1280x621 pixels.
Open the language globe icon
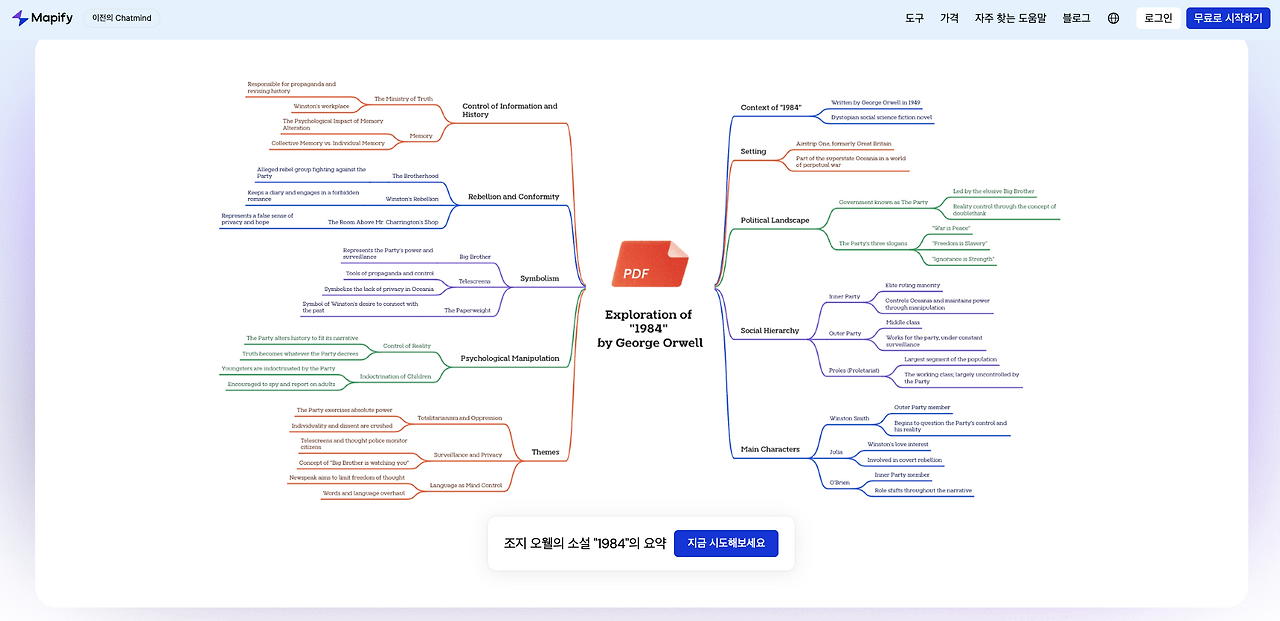tap(1113, 17)
